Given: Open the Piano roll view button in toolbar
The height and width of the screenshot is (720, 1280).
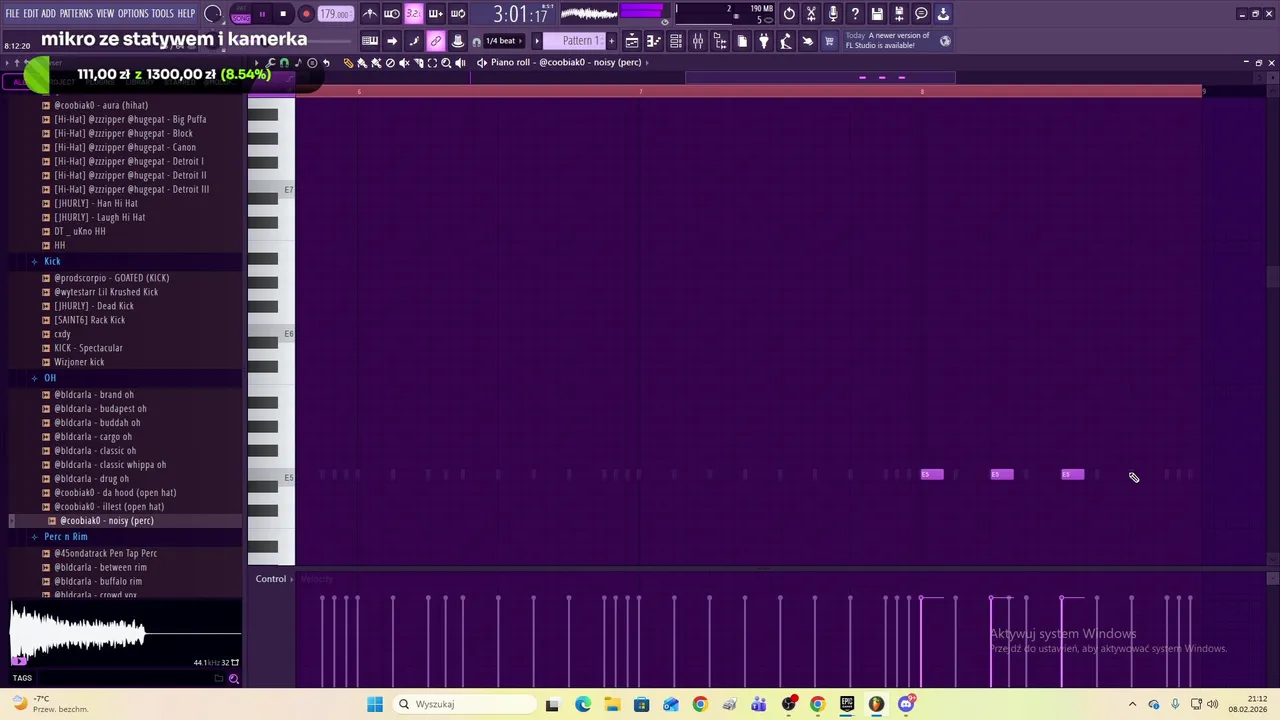Looking at the screenshot, I should 654,41.
